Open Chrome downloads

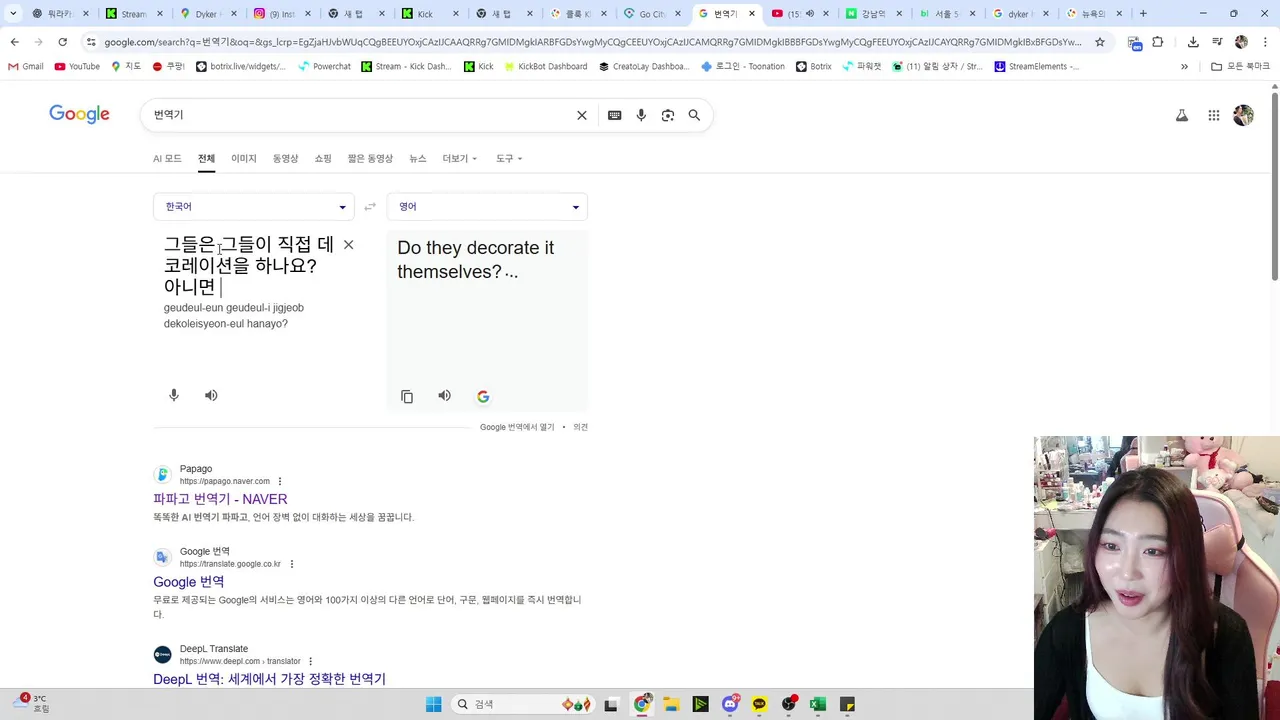pyautogui.click(x=1193, y=42)
